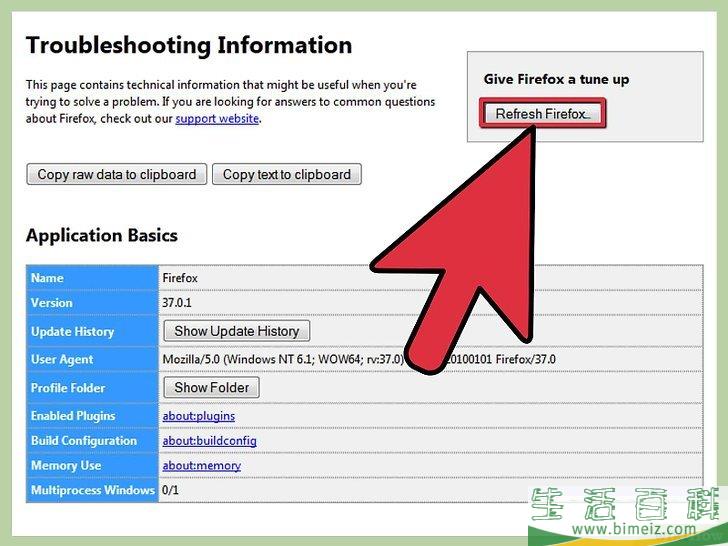Image resolution: width=728 pixels, height=546 pixels.
Task: Select the version value 37.0.1
Action: [177, 303]
